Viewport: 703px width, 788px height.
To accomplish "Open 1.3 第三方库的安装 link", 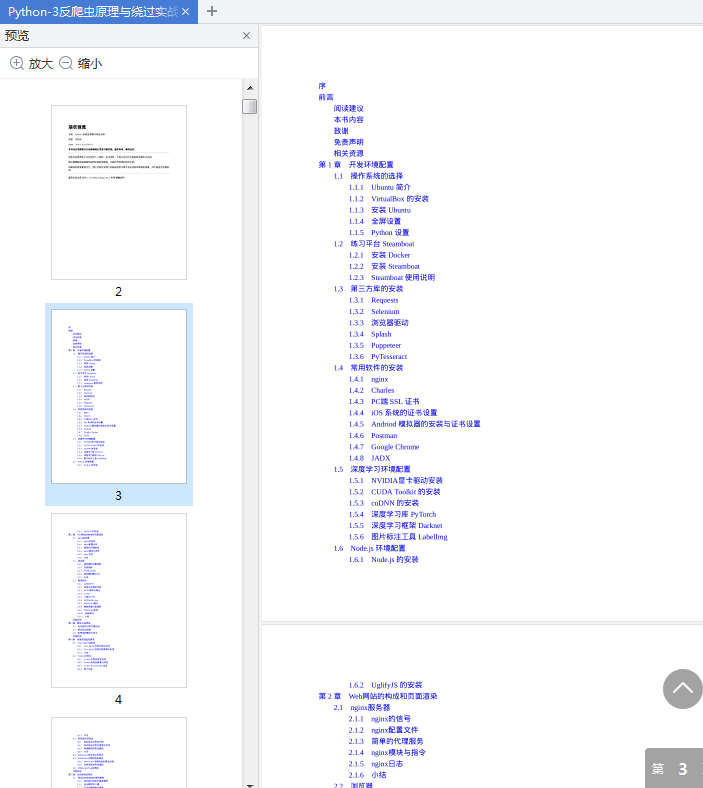I will pyautogui.click(x=368, y=289).
